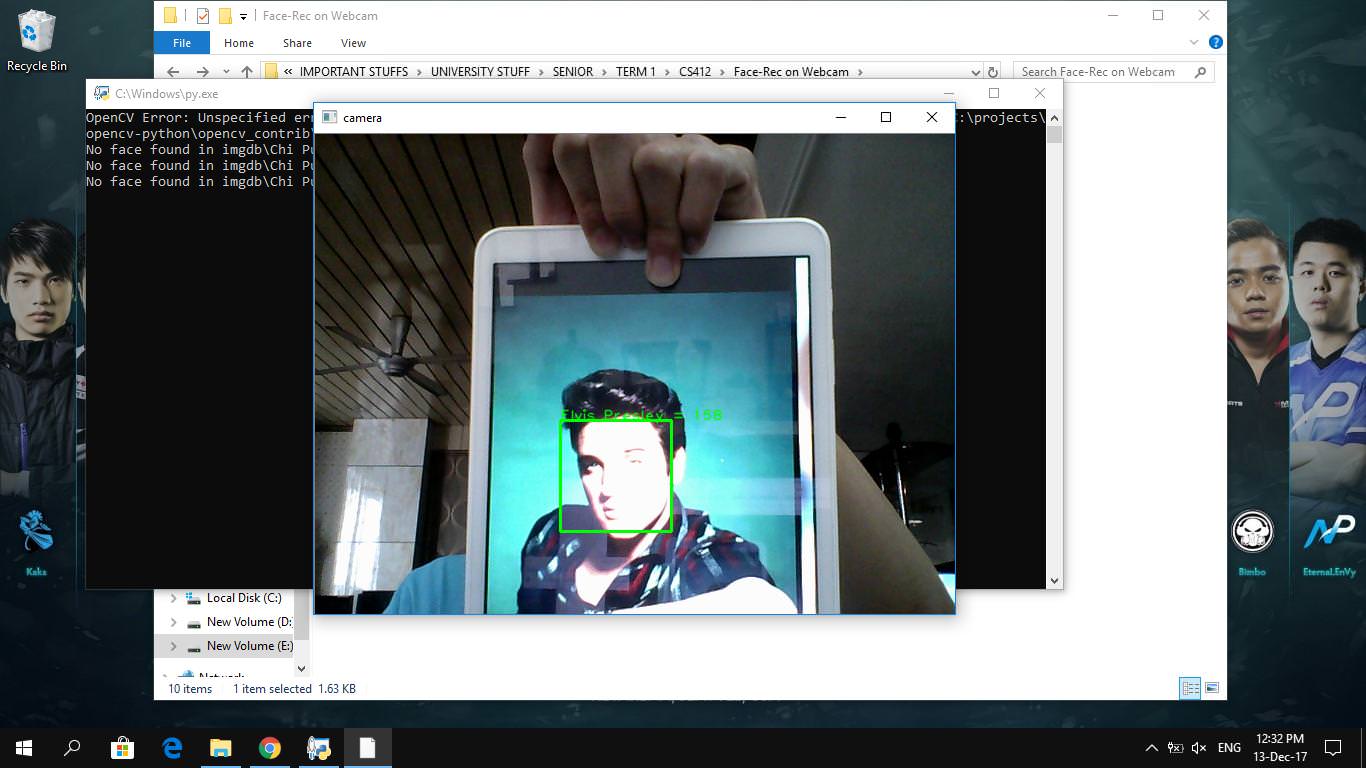Click the green face detection box in camera
This screenshot has height=768, width=1366.
[615, 475]
